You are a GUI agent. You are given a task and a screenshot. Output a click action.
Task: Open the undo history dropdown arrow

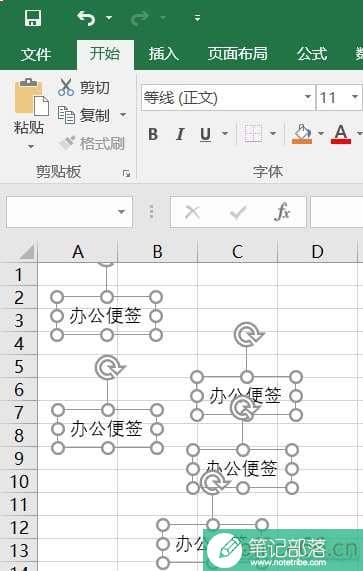(109, 18)
